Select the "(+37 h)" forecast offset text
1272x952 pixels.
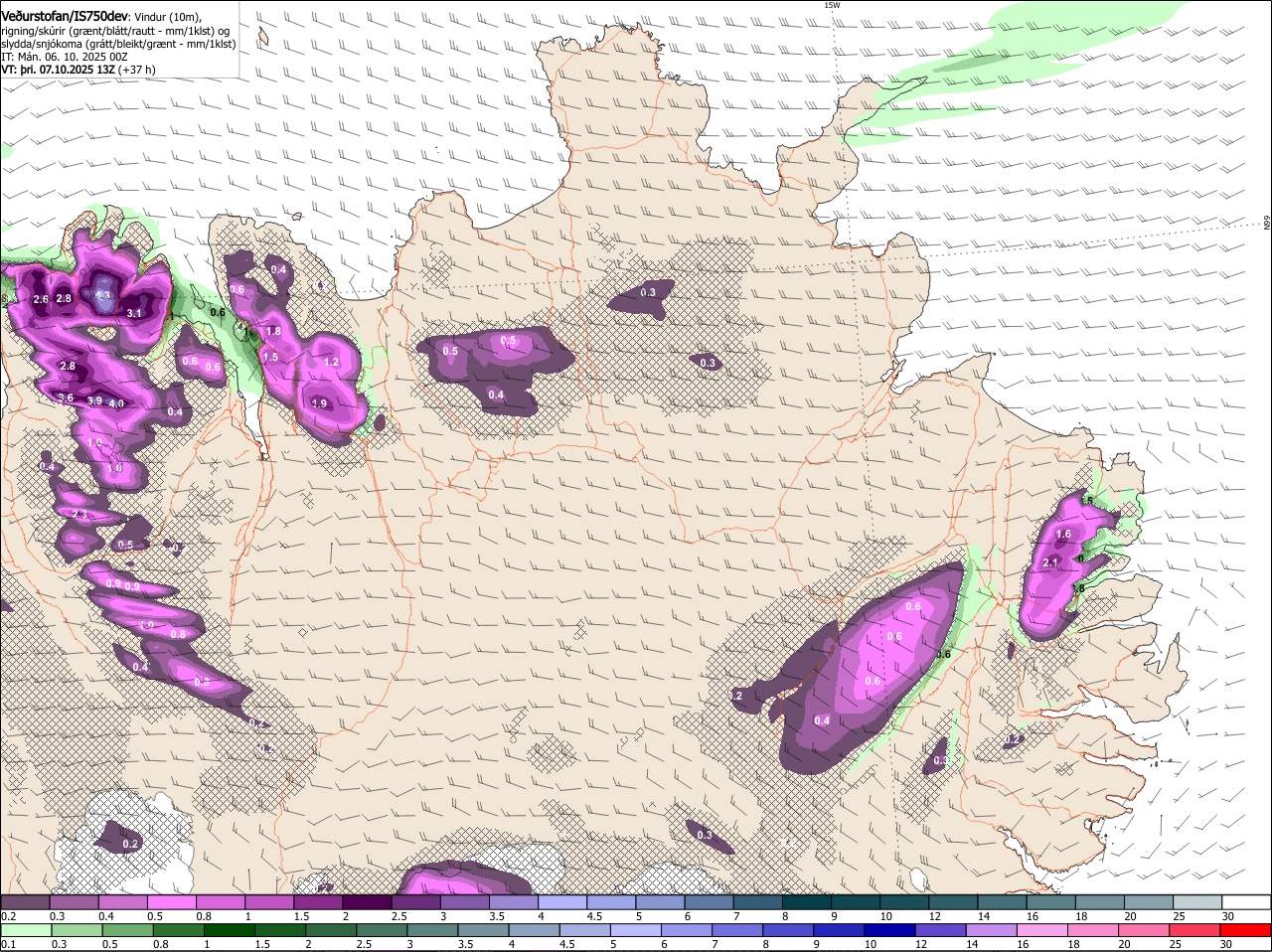tap(136, 70)
